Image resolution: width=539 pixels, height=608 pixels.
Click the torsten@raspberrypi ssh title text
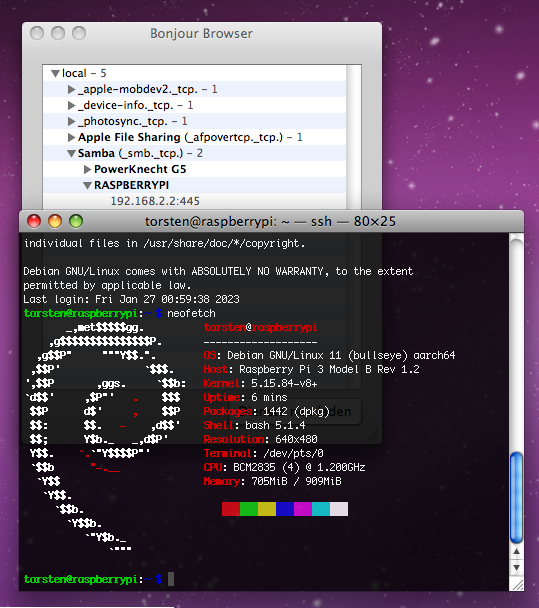click(270, 222)
